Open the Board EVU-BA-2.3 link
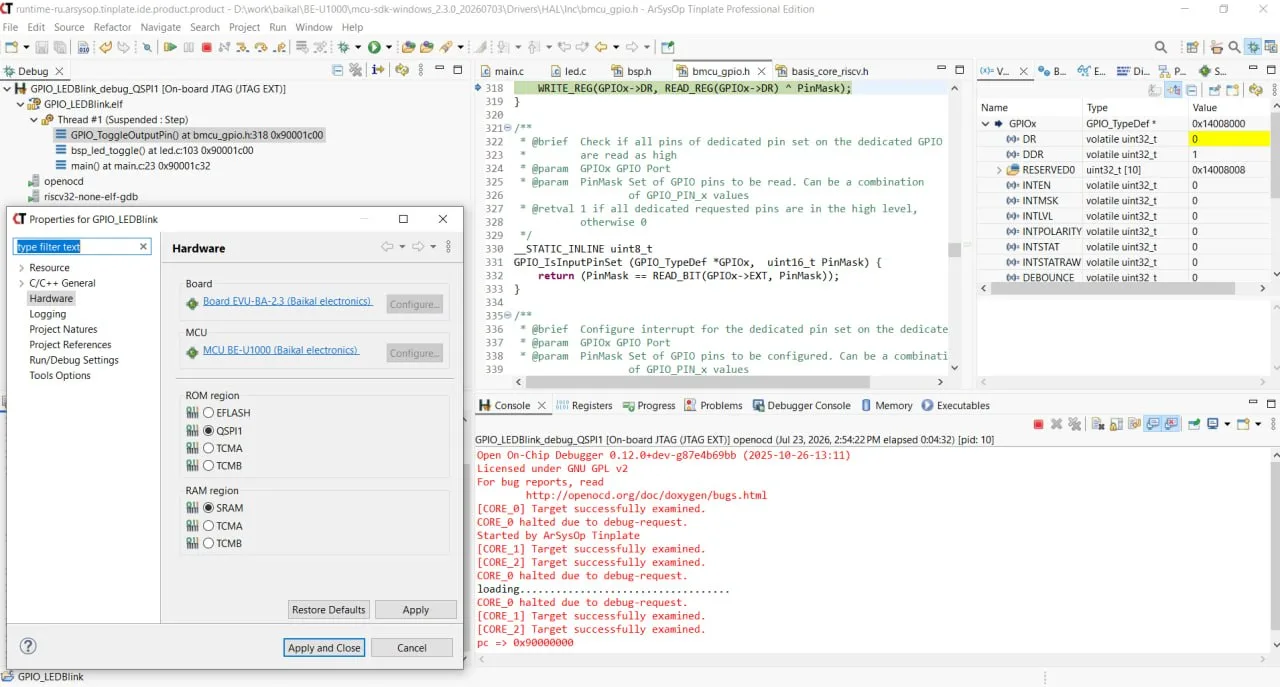1280x687 pixels. pyautogui.click(x=287, y=301)
